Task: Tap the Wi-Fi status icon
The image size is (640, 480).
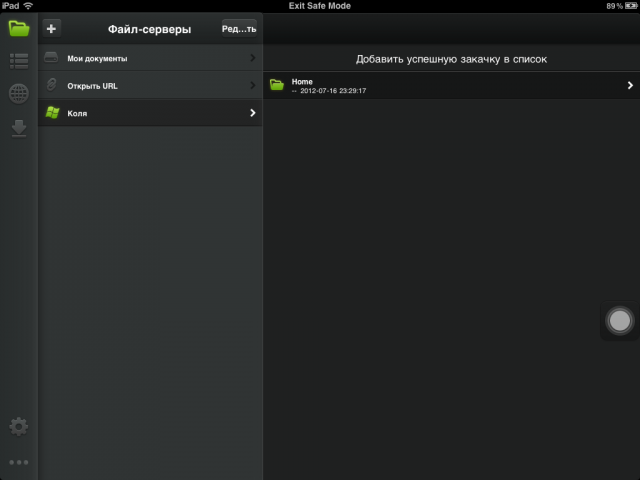Action: (x=28, y=6)
